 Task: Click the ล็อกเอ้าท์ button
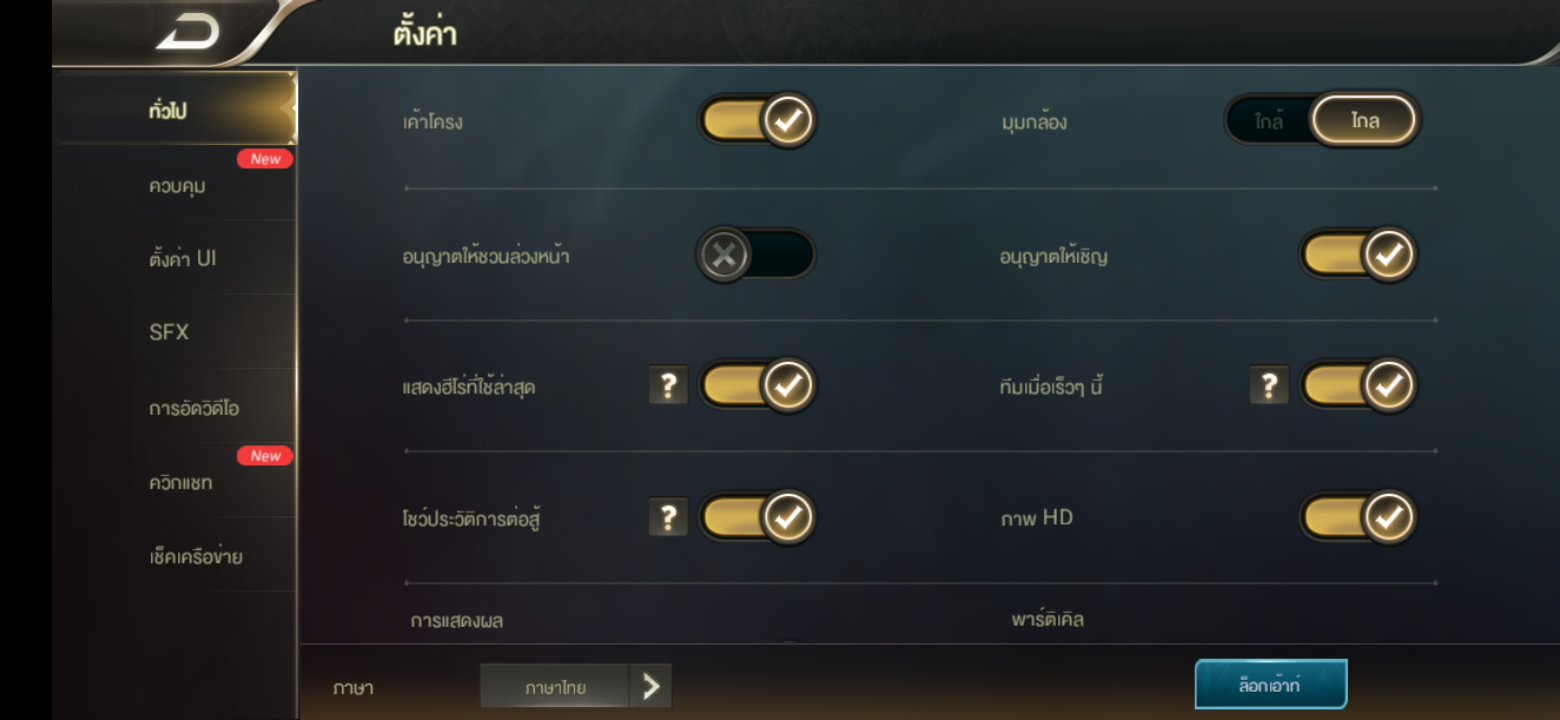click(1271, 685)
